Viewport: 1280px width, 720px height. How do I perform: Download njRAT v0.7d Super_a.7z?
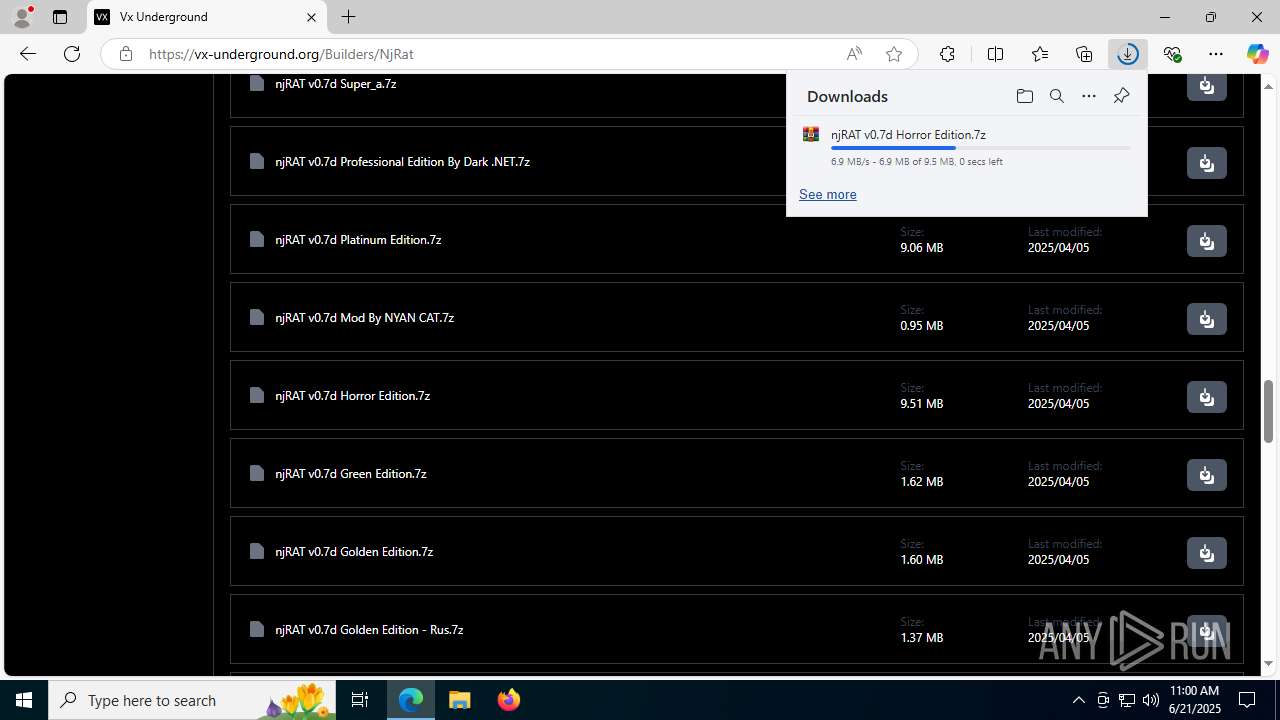1206,86
